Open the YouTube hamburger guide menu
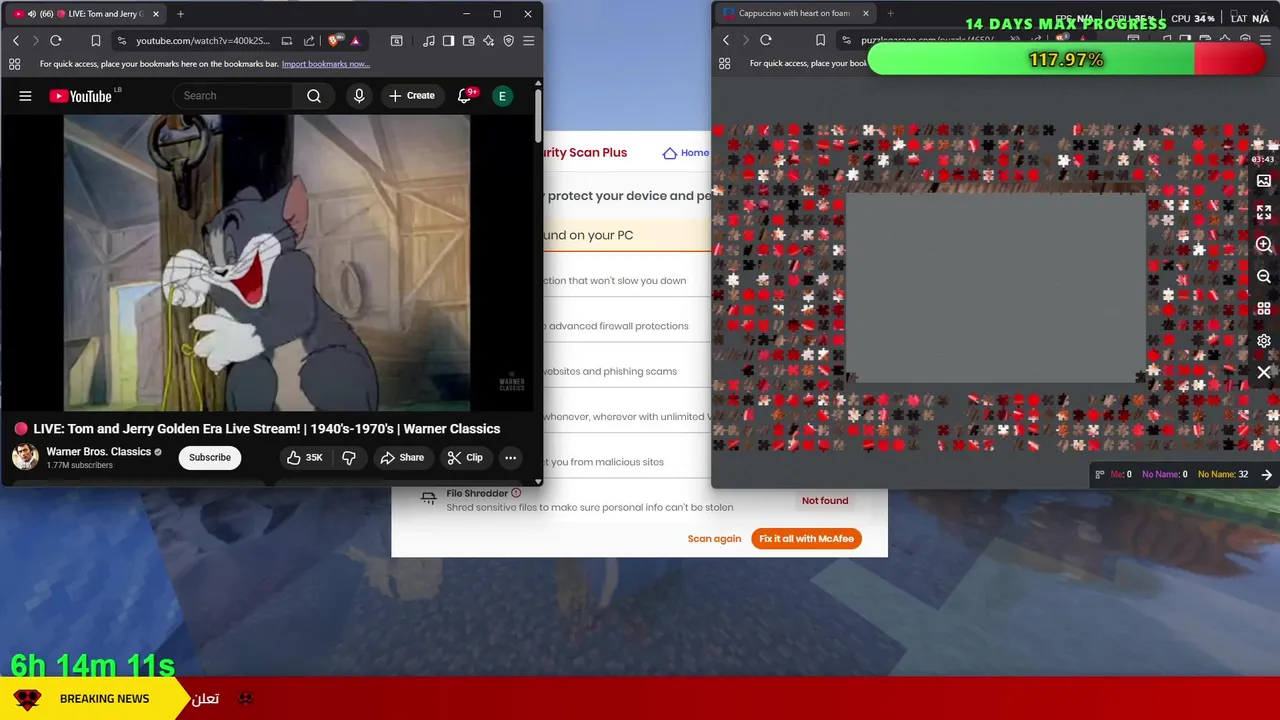 [x=25, y=96]
